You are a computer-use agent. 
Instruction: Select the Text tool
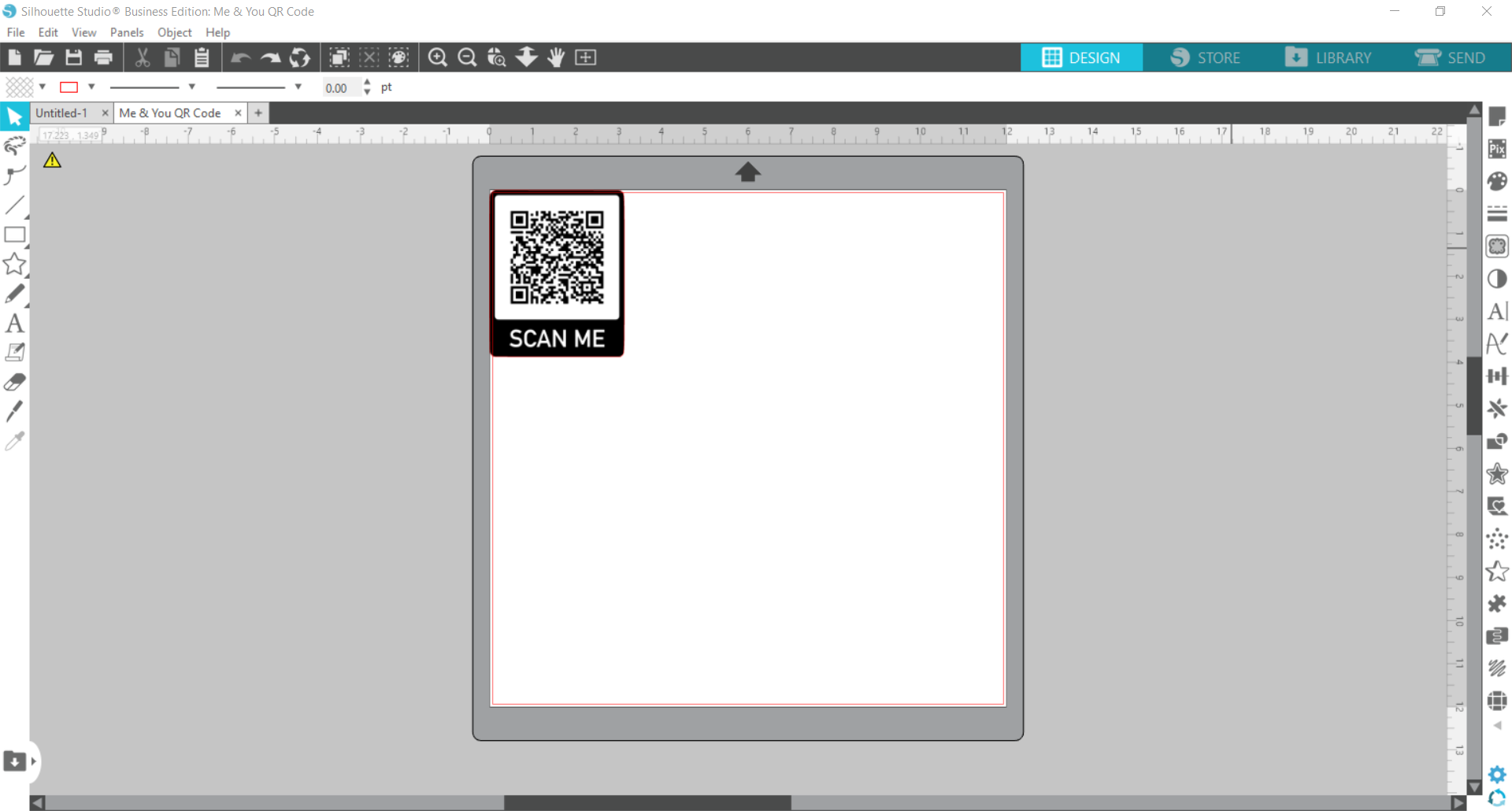(14, 324)
